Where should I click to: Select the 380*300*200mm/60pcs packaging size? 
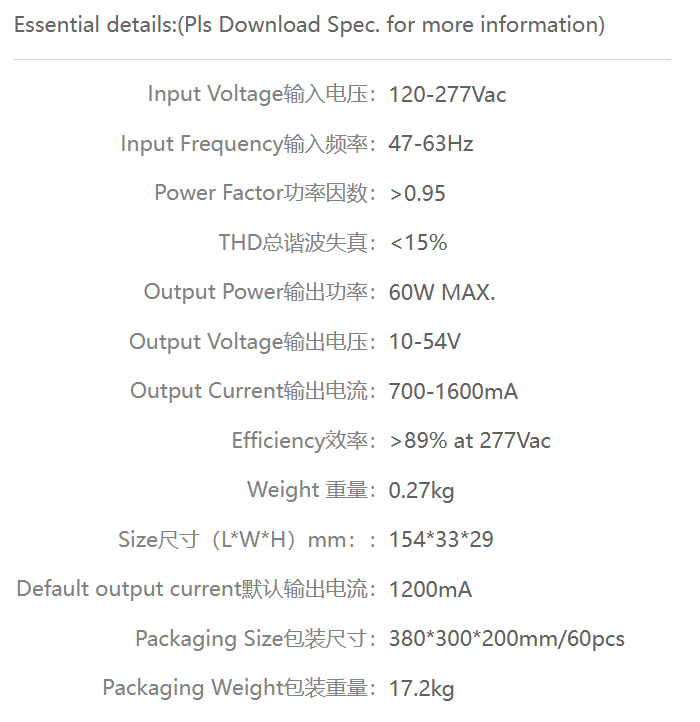(x=507, y=639)
